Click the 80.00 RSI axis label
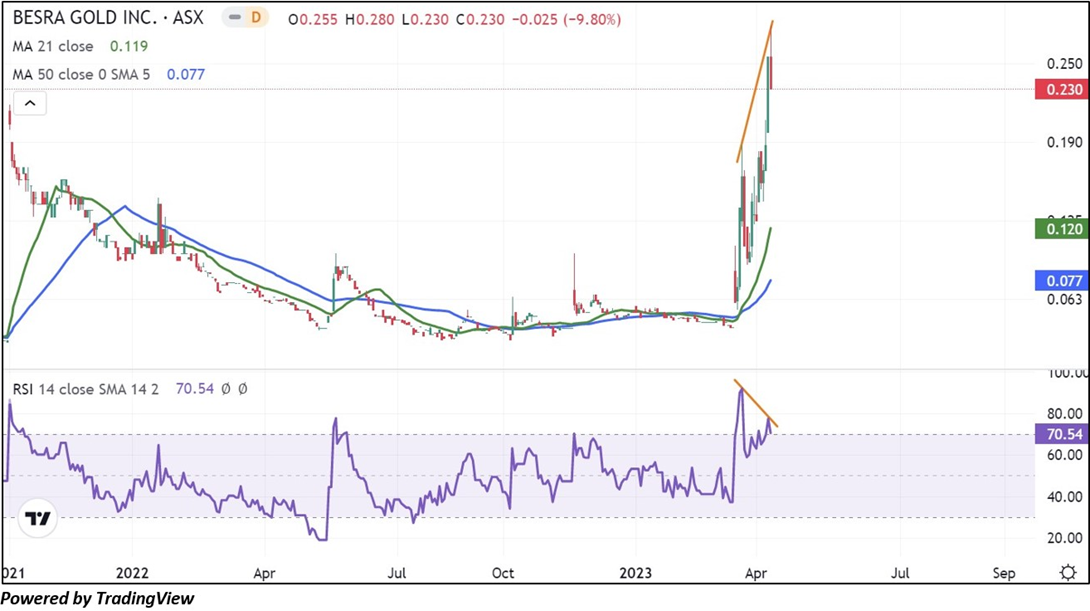The image size is (1090, 611). (1064, 414)
